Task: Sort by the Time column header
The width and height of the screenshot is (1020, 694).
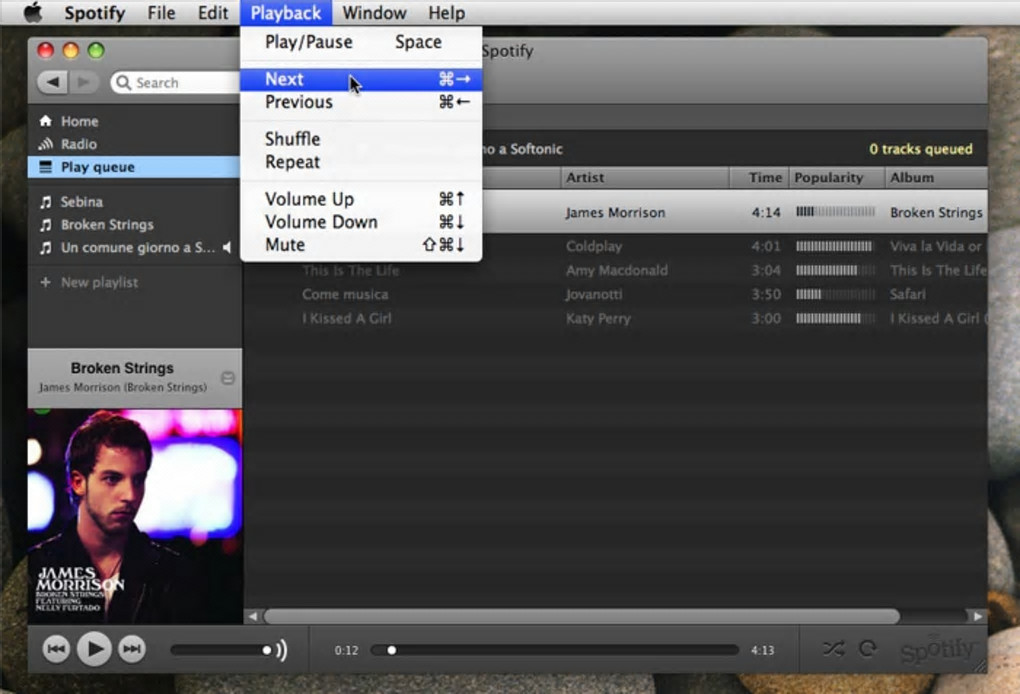Action: [759, 178]
